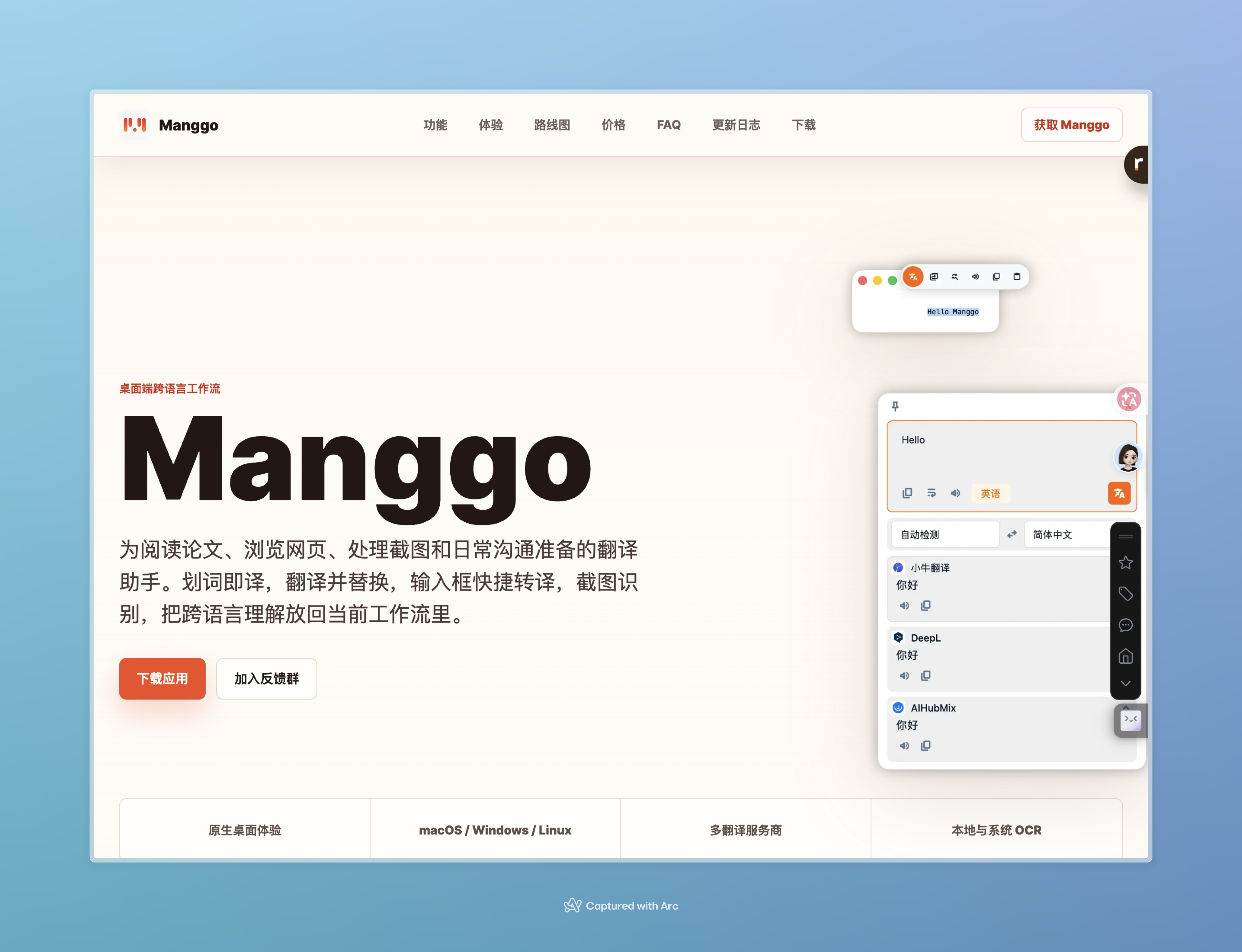
Task: Open the 体验 nav item
Action: [x=490, y=125]
